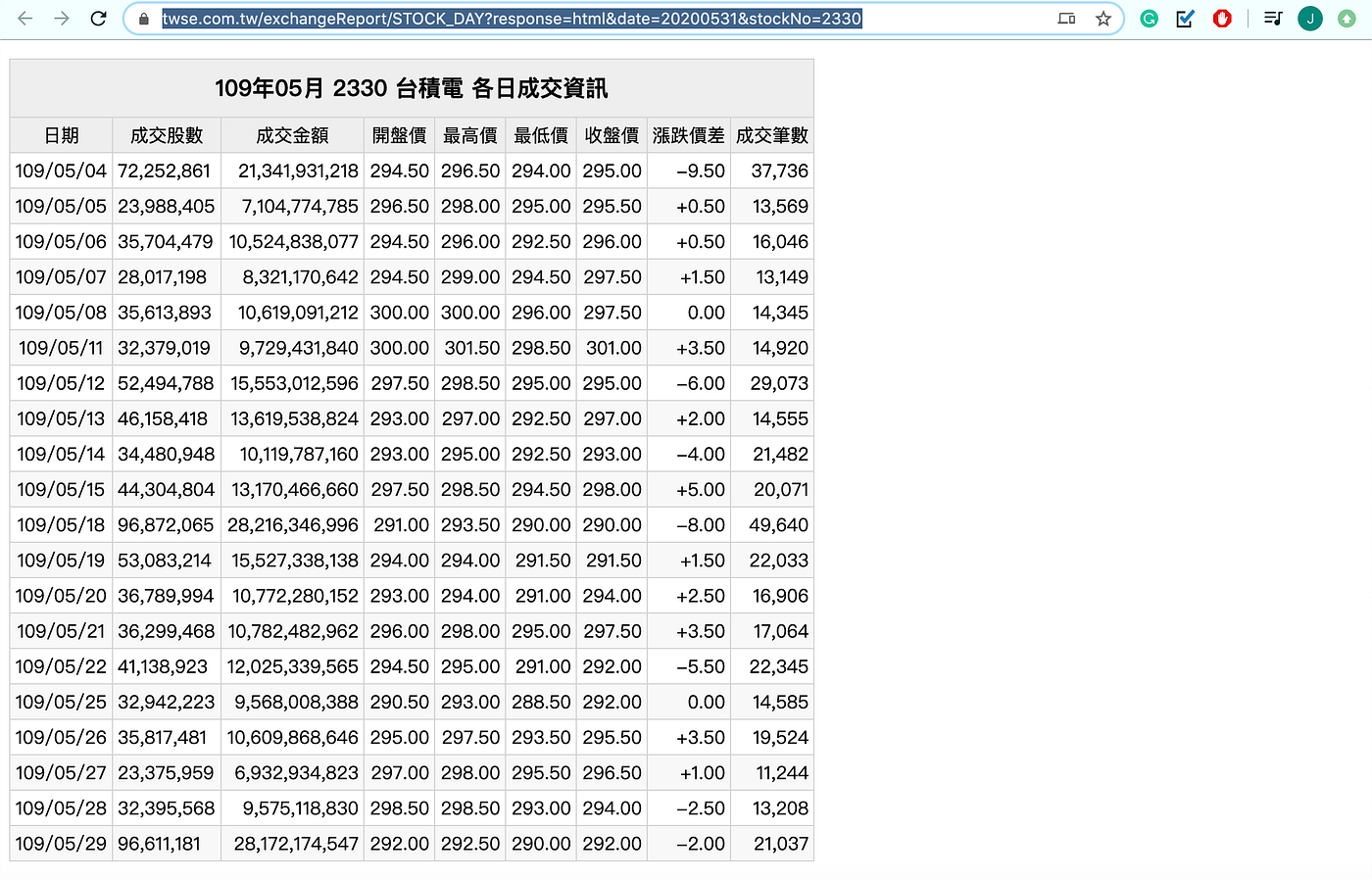Click the 最低價 column header
1372x880 pixels.
pos(541,135)
